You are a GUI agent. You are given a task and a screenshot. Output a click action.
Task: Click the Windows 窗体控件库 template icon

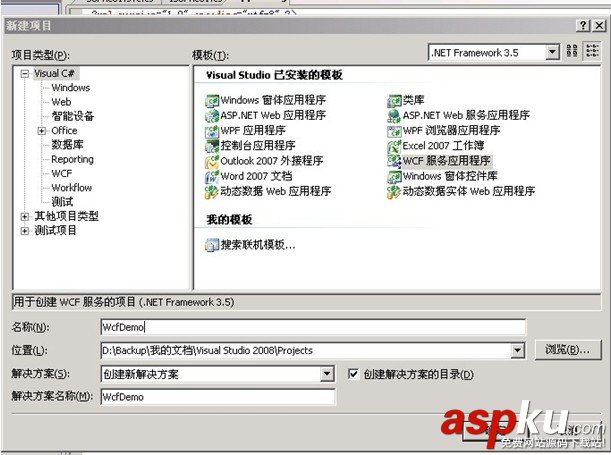[394, 176]
